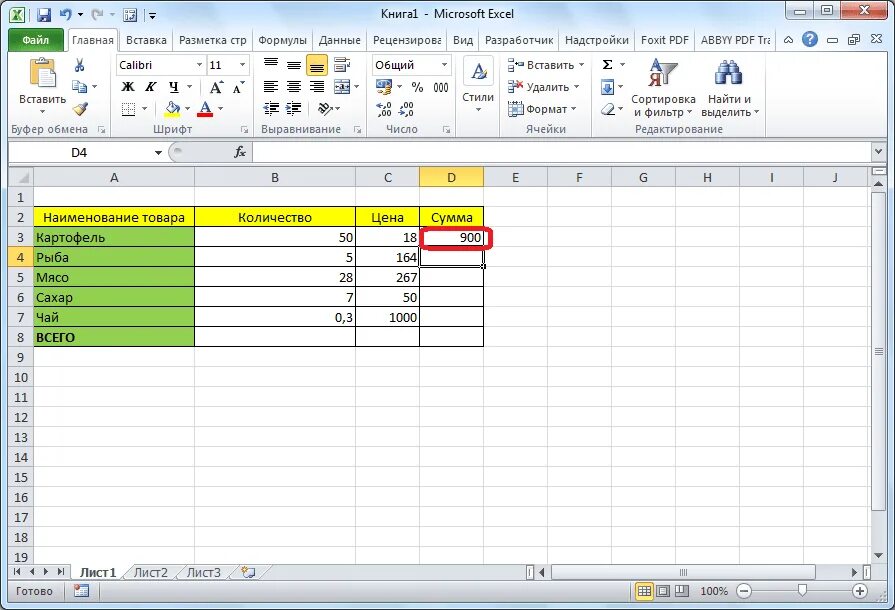This screenshot has height=610, width=895.
Task: Toggle bold Ж formatting
Action: point(128,87)
